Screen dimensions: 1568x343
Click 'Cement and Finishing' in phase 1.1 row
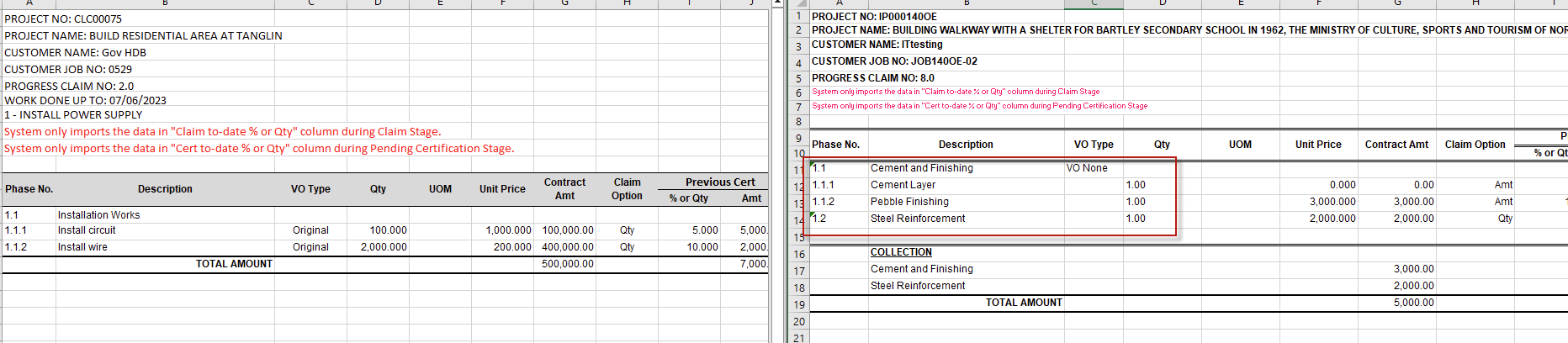922,168
